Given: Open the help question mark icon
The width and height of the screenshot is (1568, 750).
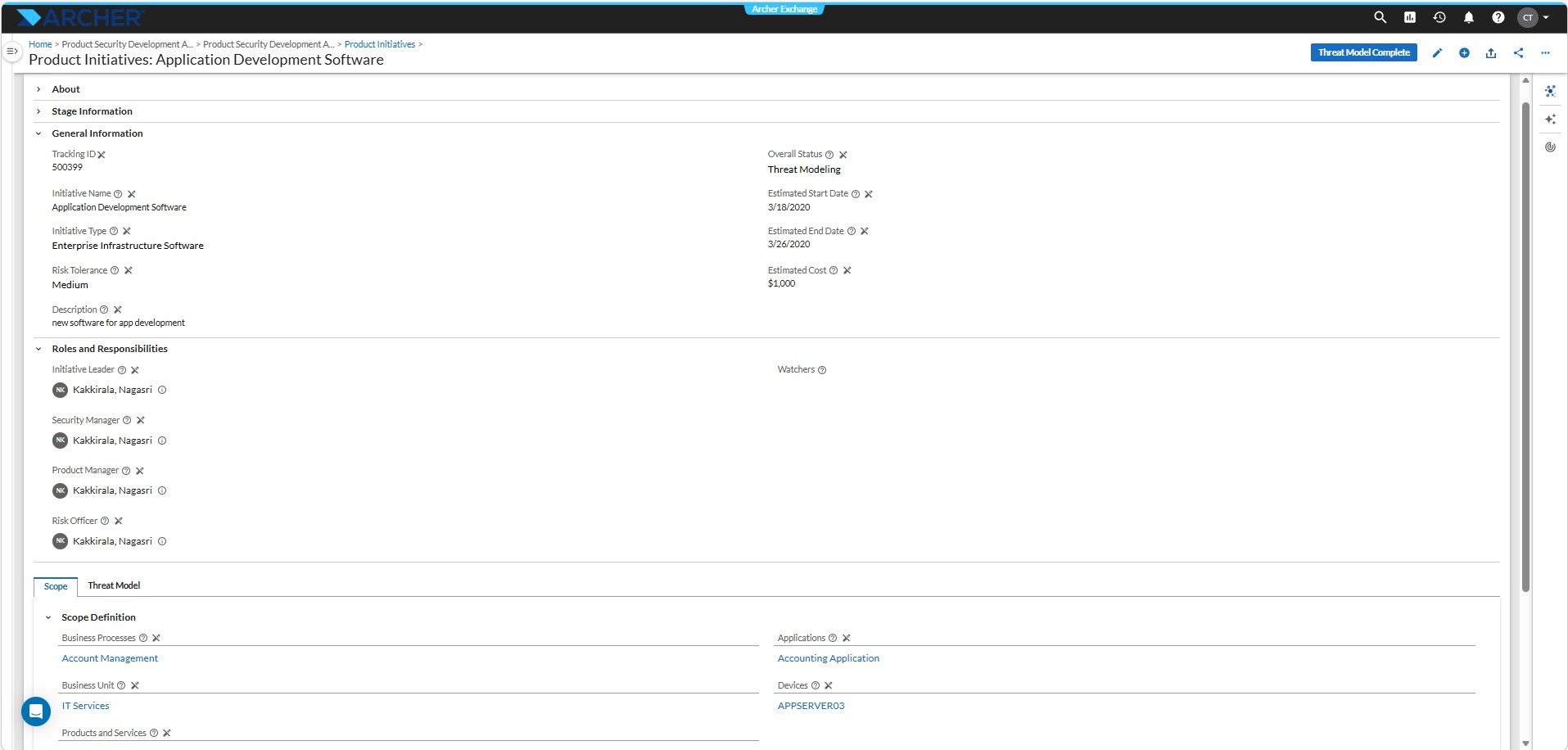Looking at the screenshot, I should 1498,17.
